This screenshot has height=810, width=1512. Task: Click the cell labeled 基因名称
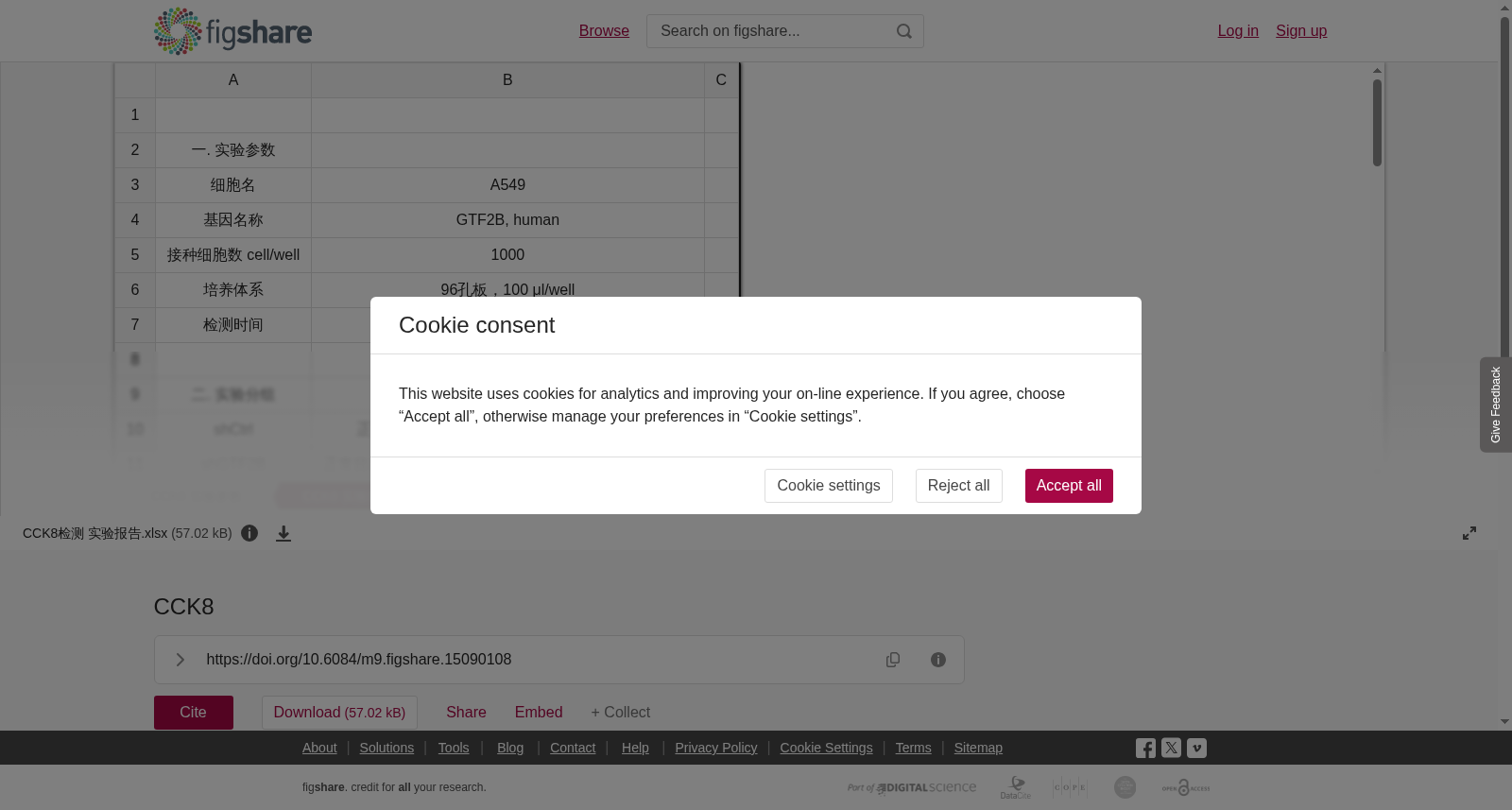[233, 220]
